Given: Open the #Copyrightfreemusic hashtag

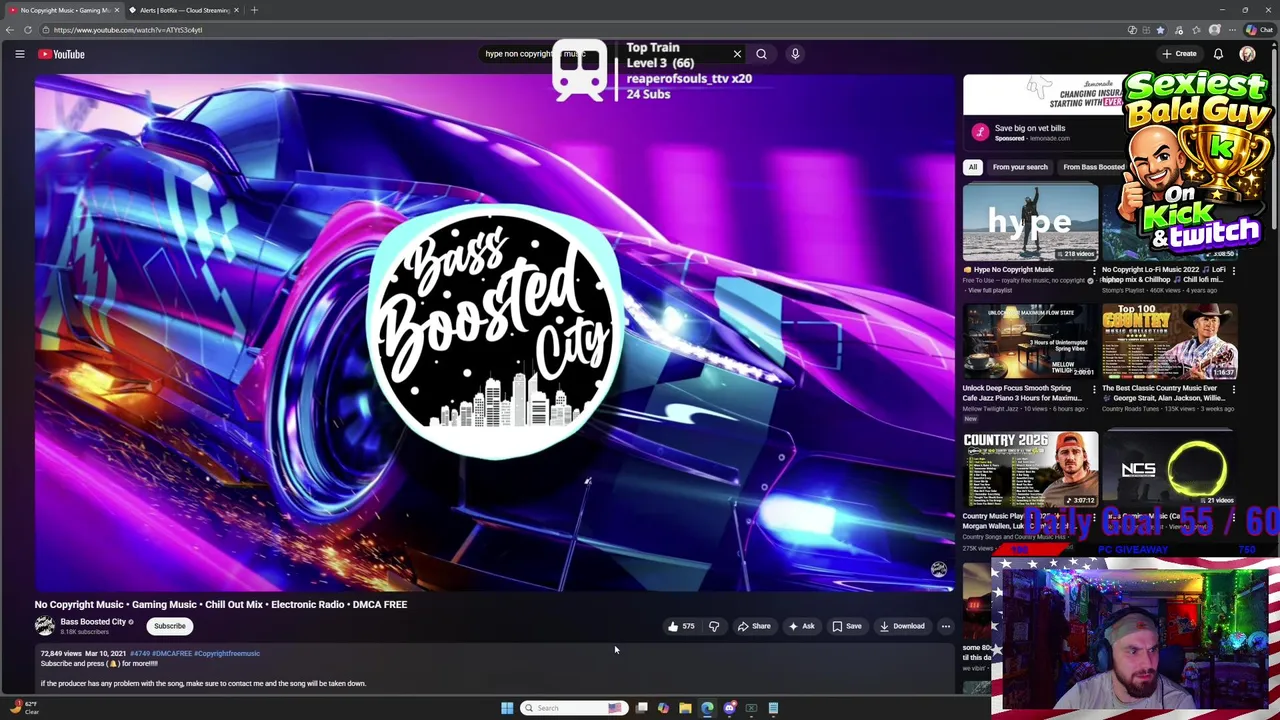Looking at the screenshot, I should (x=227, y=653).
